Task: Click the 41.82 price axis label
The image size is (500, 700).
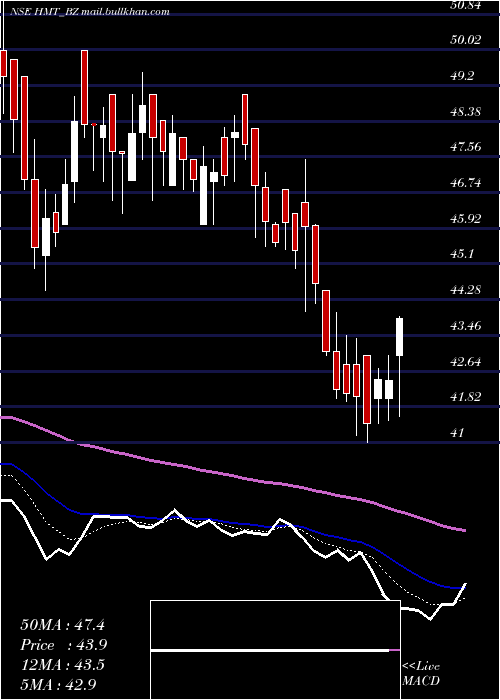Action: [x=466, y=397]
